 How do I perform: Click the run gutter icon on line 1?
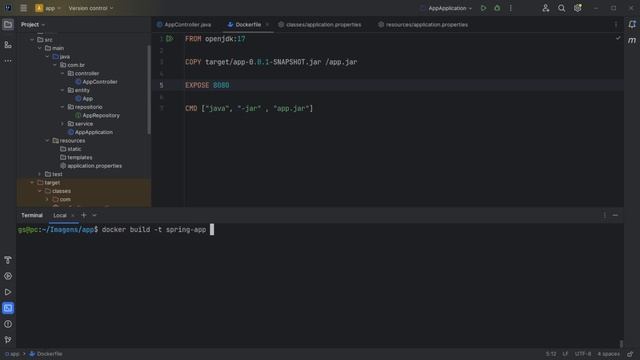pyautogui.click(x=170, y=39)
